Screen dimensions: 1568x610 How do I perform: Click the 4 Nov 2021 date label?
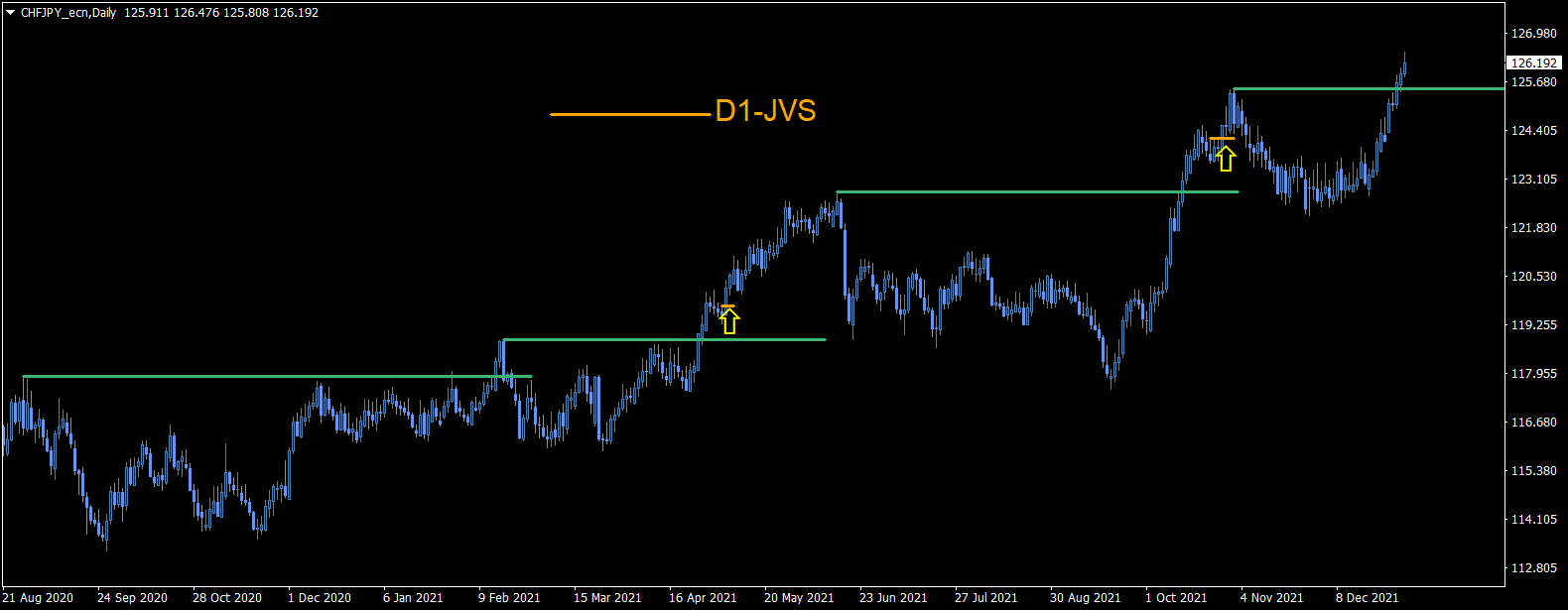pos(1271,598)
